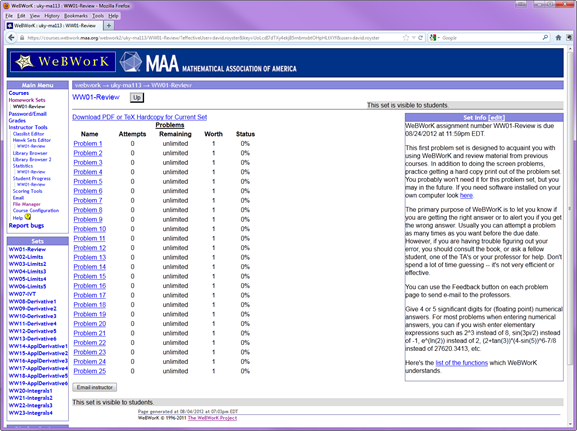This screenshot has width=577, height=431.
Task: Select WW02-Limits in Sets list
Action: tap(26, 257)
